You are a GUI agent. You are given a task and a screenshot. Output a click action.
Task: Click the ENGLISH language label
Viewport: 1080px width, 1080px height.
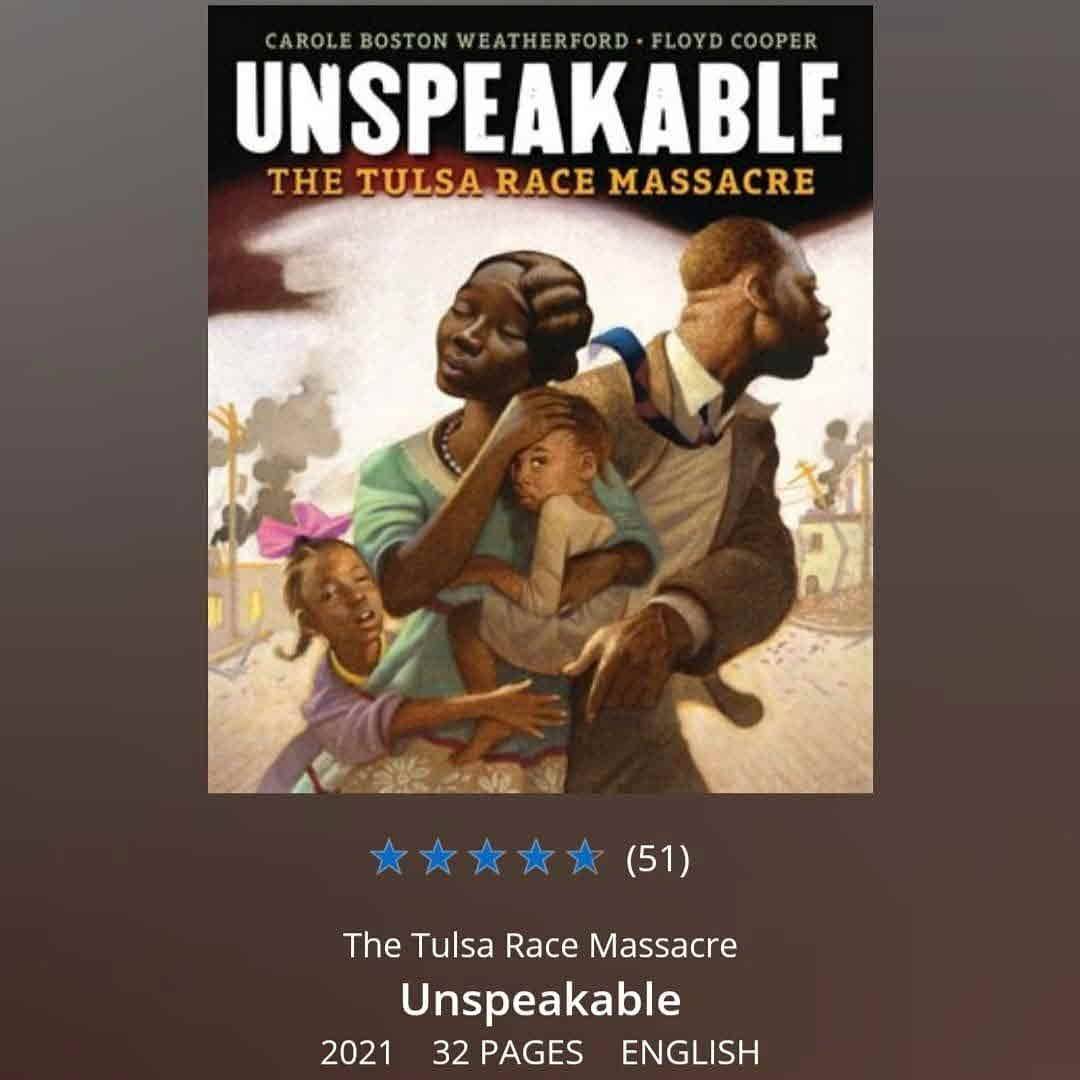(x=690, y=1053)
